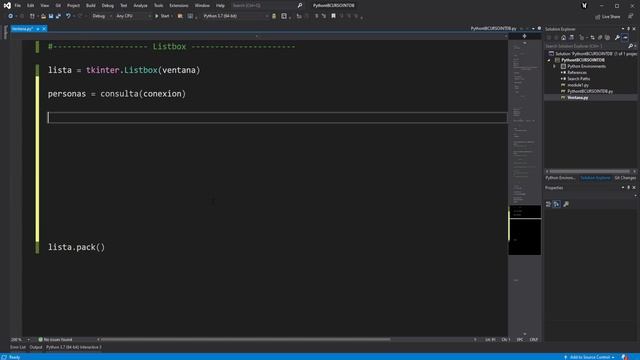Open the Extensions menu
Image resolution: width=640 pixels, height=360 pixels.
click(179, 6)
